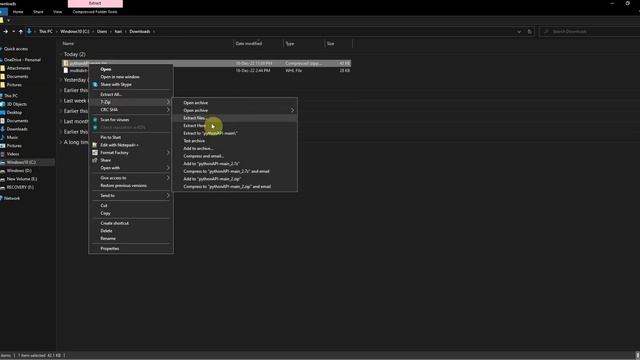Click the zip file icon of pythonAPI-main
The height and width of the screenshot is (360, 640).
(66, 63)
